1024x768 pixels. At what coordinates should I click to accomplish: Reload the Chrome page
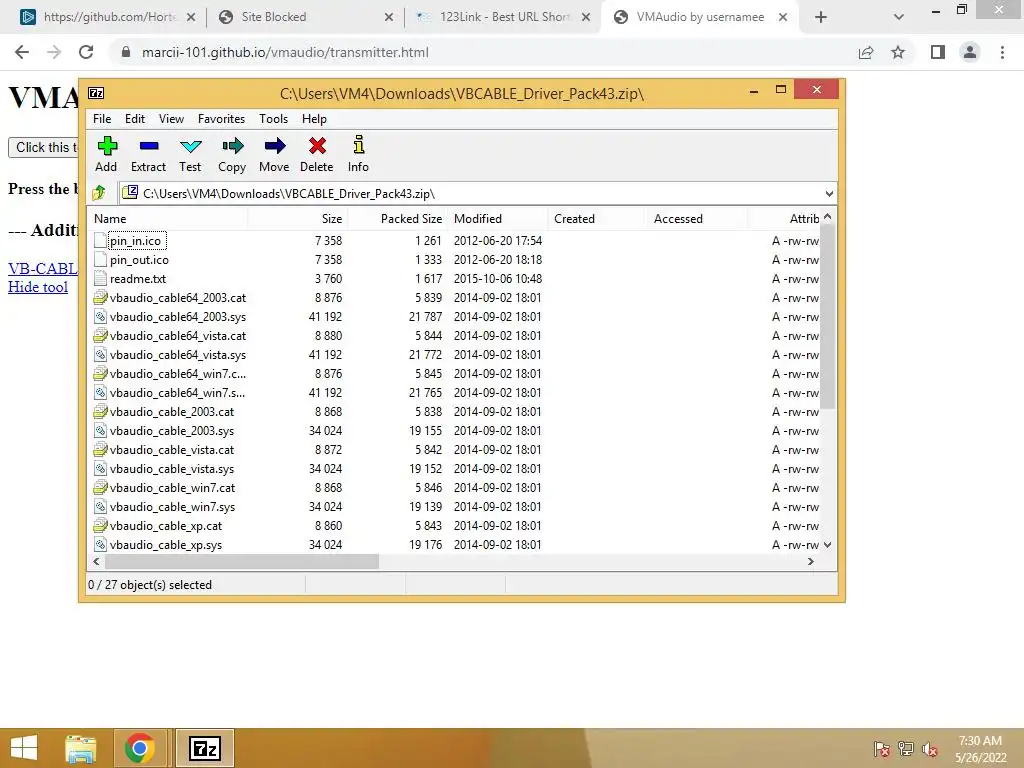(x=86, y=52)
